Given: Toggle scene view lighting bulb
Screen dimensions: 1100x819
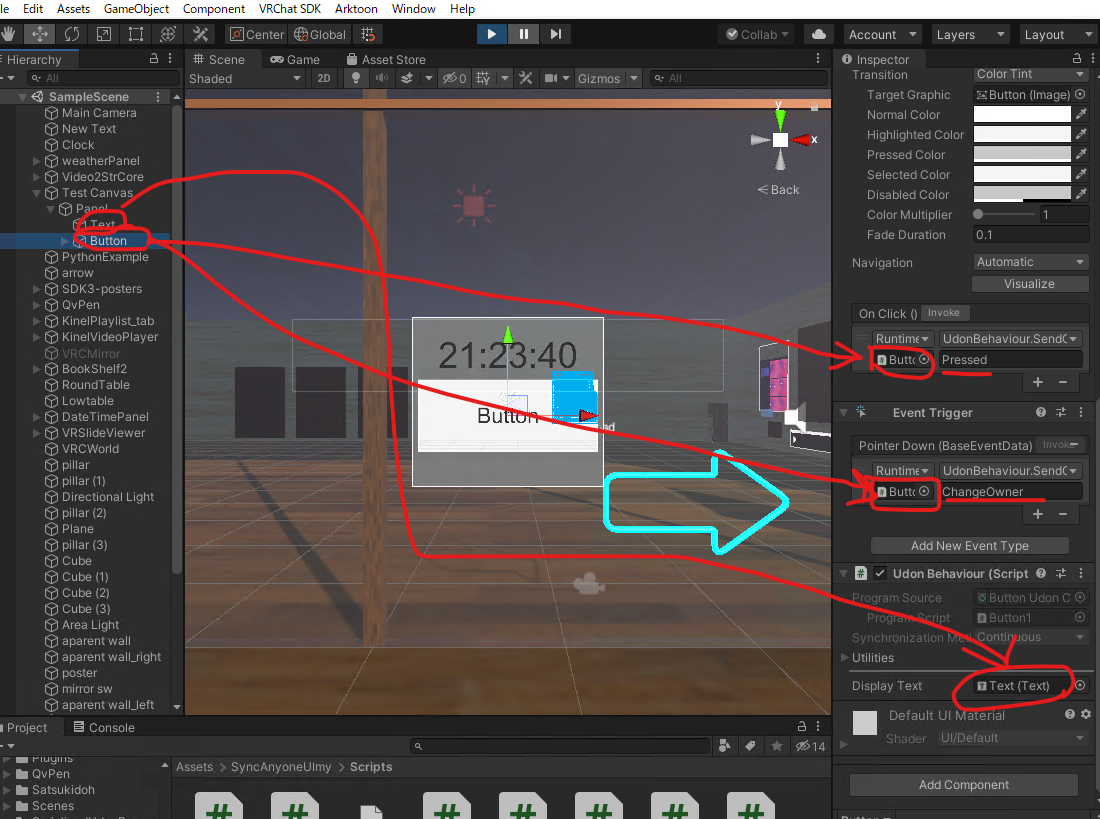Looking at the screenshot, I should tap(355, 78).
